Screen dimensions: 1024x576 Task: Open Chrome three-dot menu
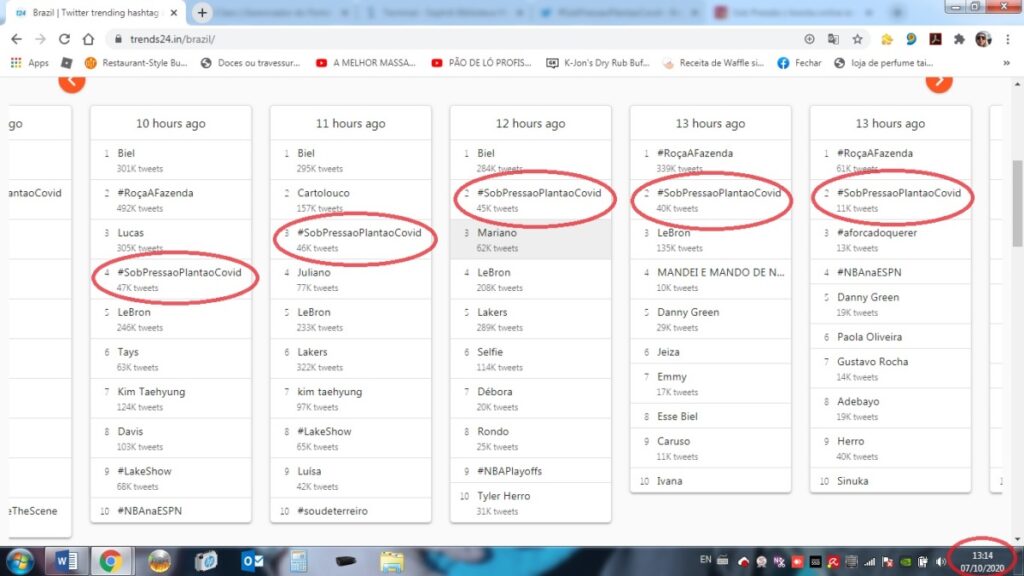pyautogui.click(x=1008, y=39)
